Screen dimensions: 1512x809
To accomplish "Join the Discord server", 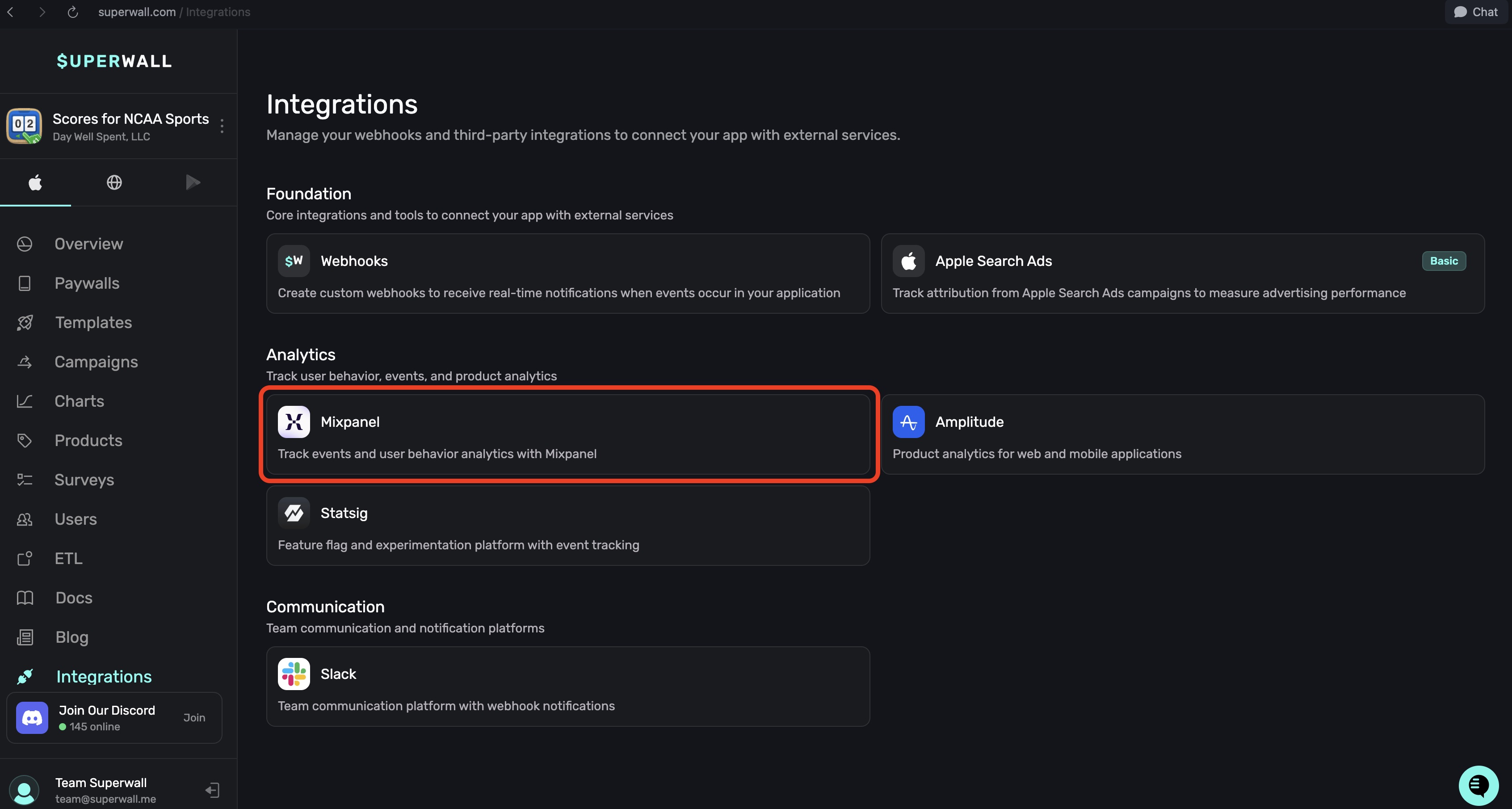I will 194,717.
